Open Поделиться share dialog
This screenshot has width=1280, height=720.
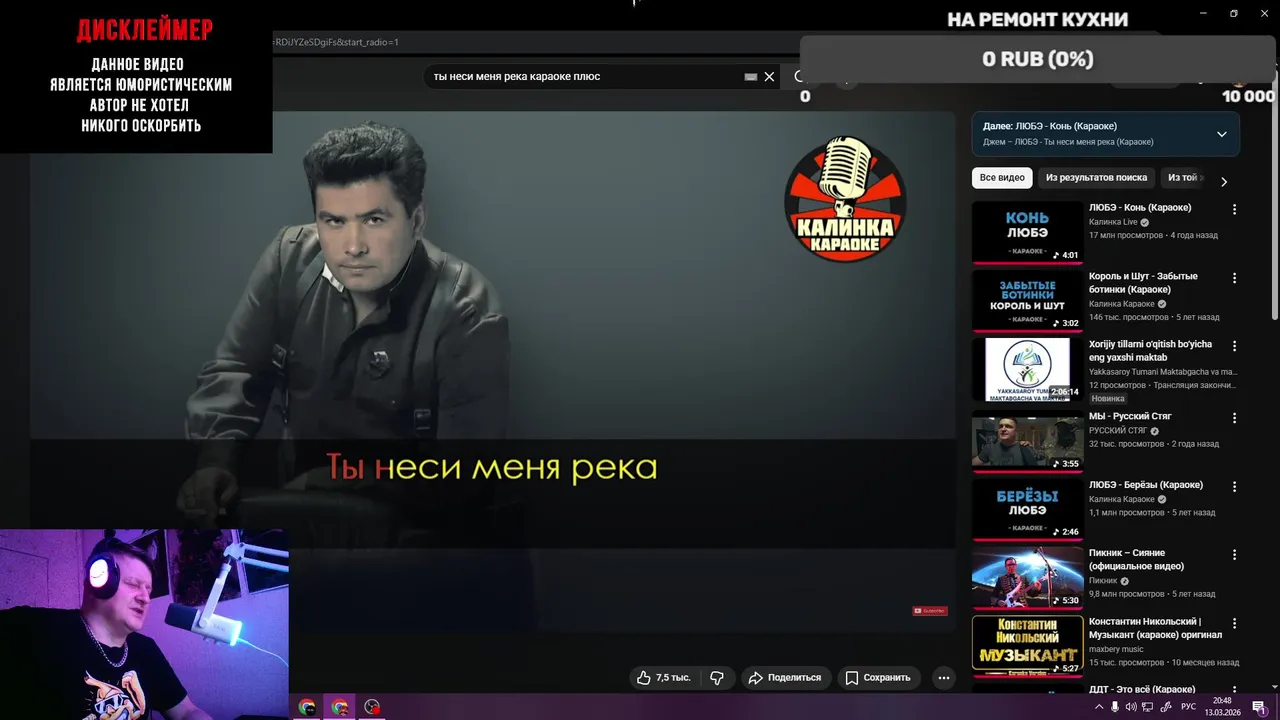click(785, 677)
